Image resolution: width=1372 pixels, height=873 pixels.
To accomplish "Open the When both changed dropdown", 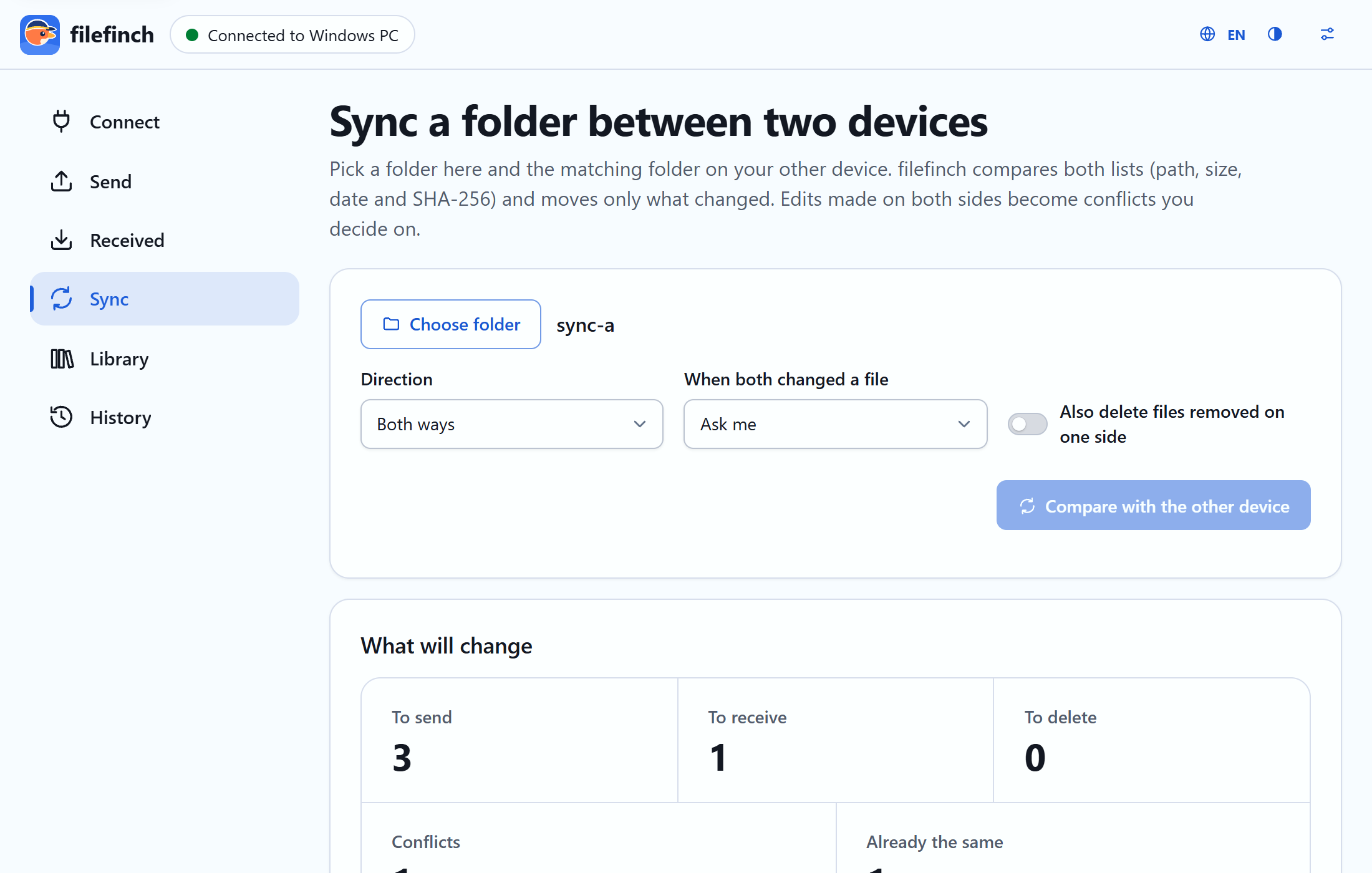I will pos(835,424).
